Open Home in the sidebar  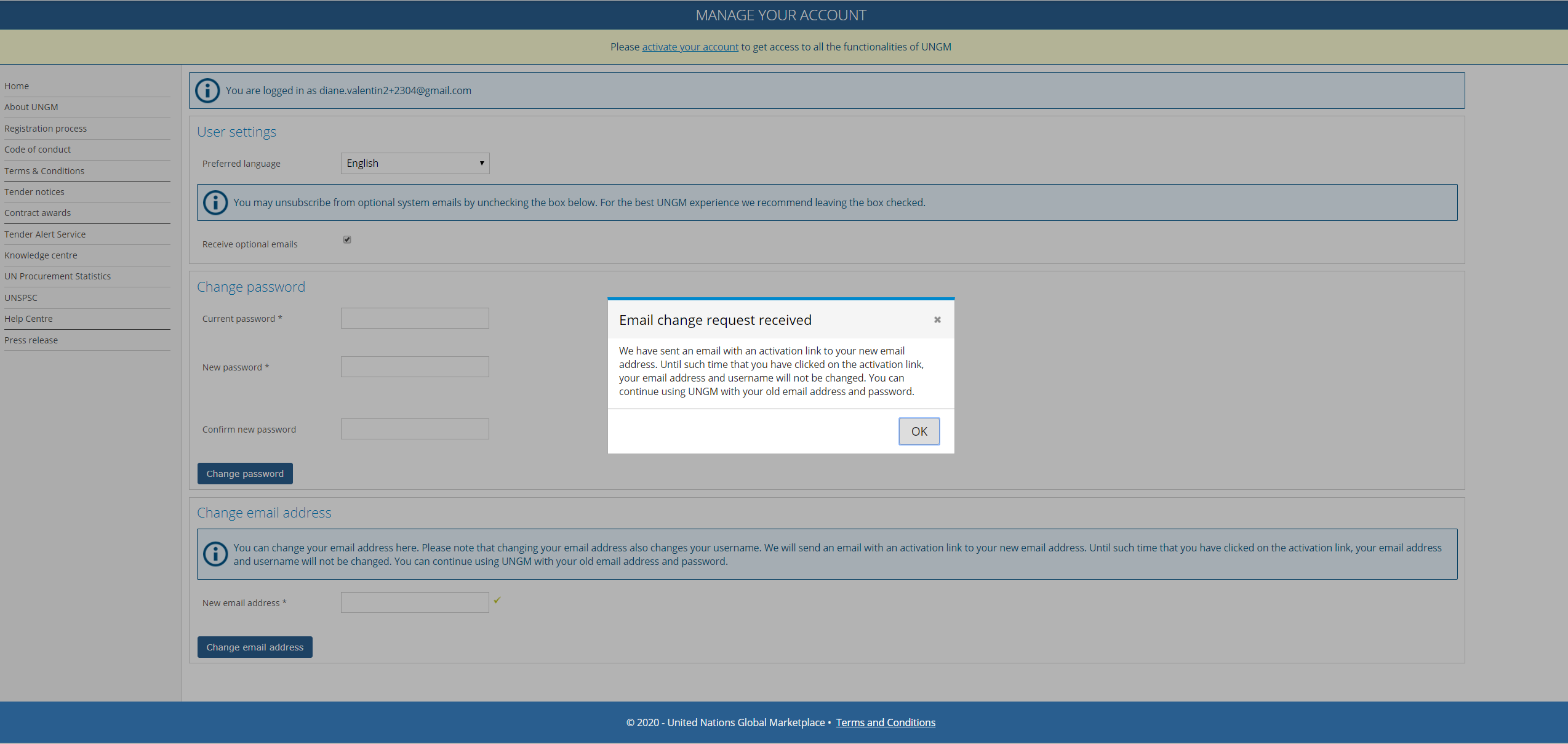point(17,86)
